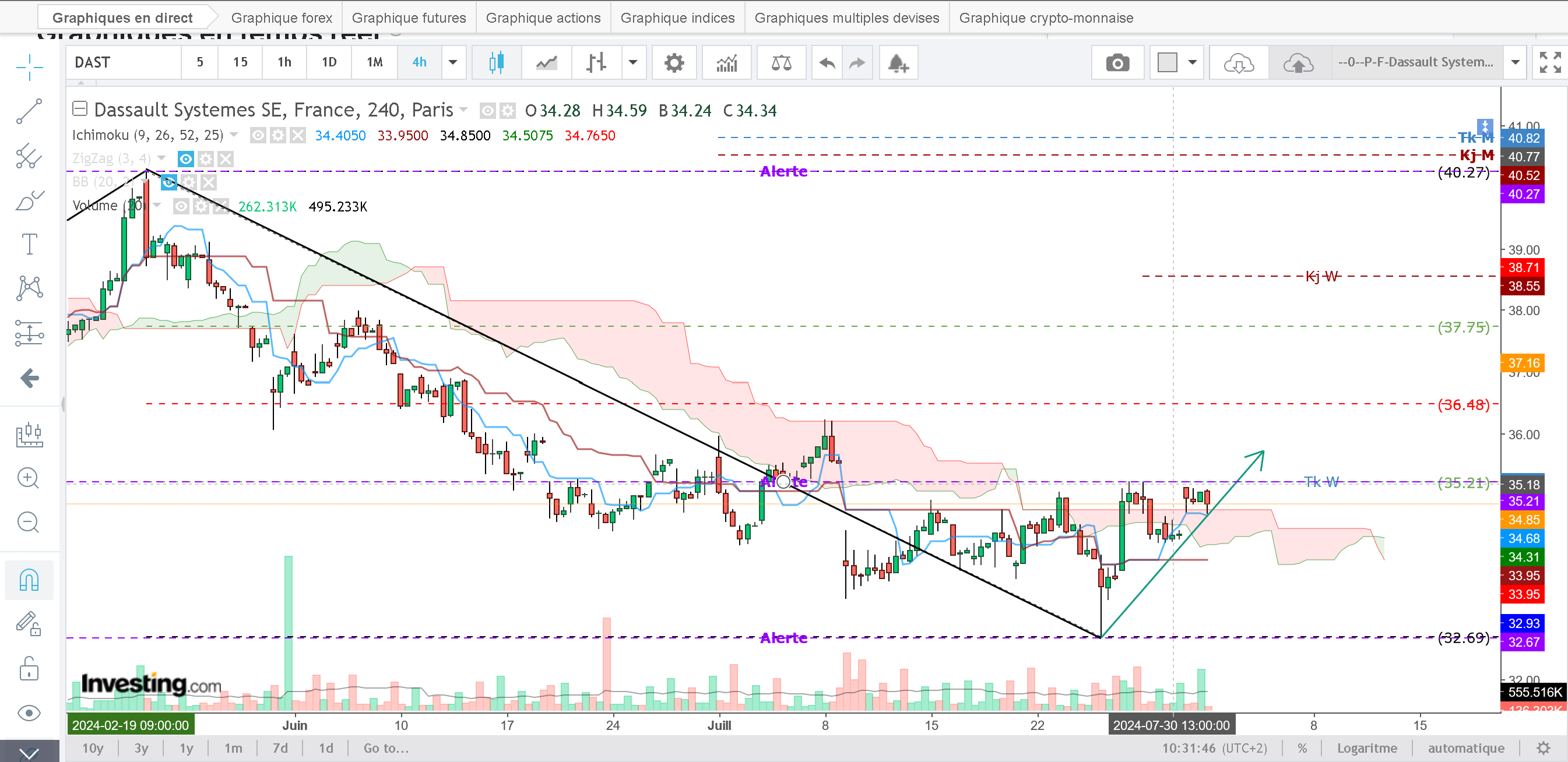Expand the timeframe interval dropdown arrow
Viewport: 1568px width, 762px height.
[x=453, y=63]
